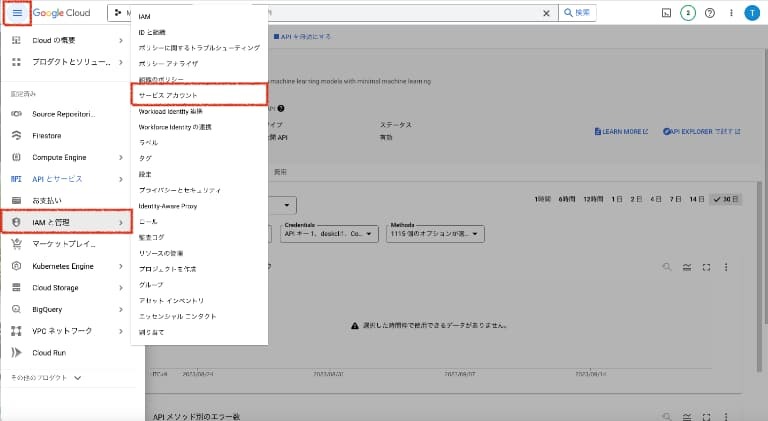
Task: Select the 7日 time range option
Action: coord(675,200)
